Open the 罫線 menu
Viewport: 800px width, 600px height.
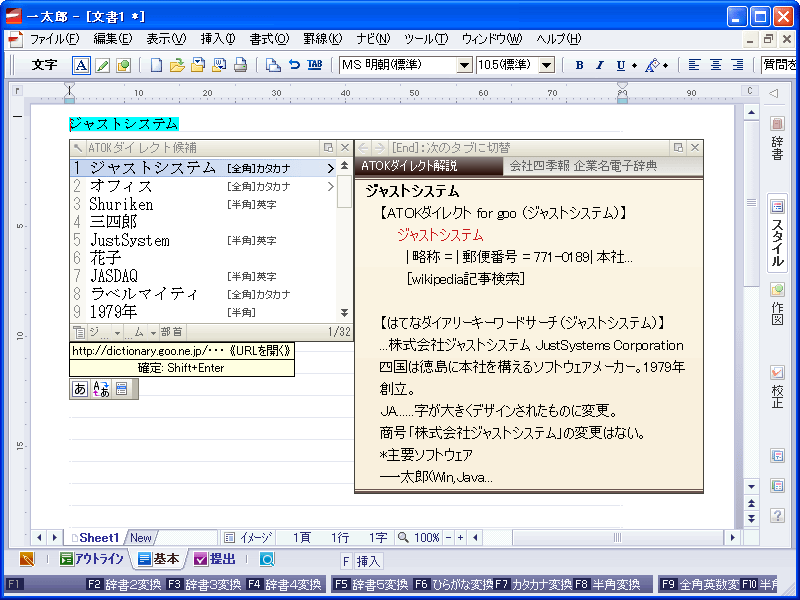click(x=322, y=39)
